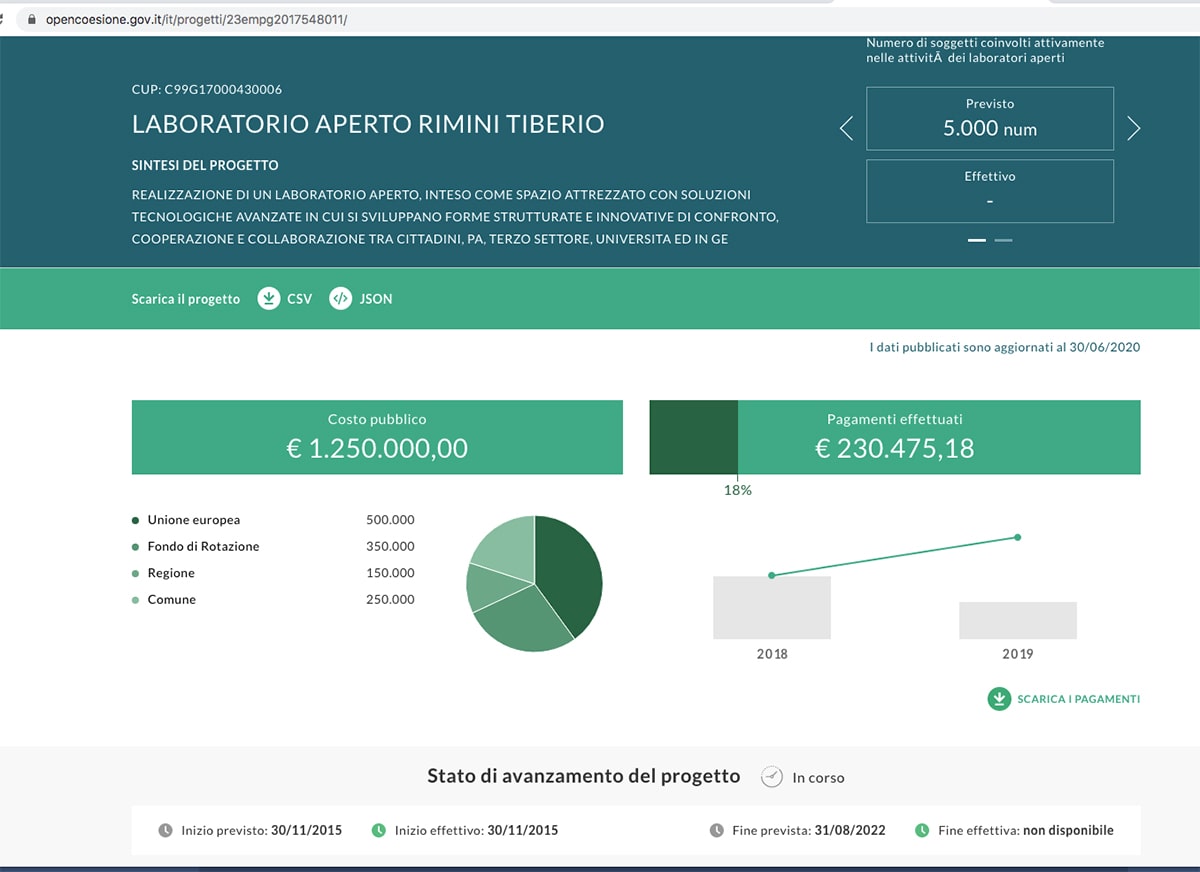Screen dimensions: 1200x872
Task: Click the Previsto 5.000 num box
Action: [990, 118]
